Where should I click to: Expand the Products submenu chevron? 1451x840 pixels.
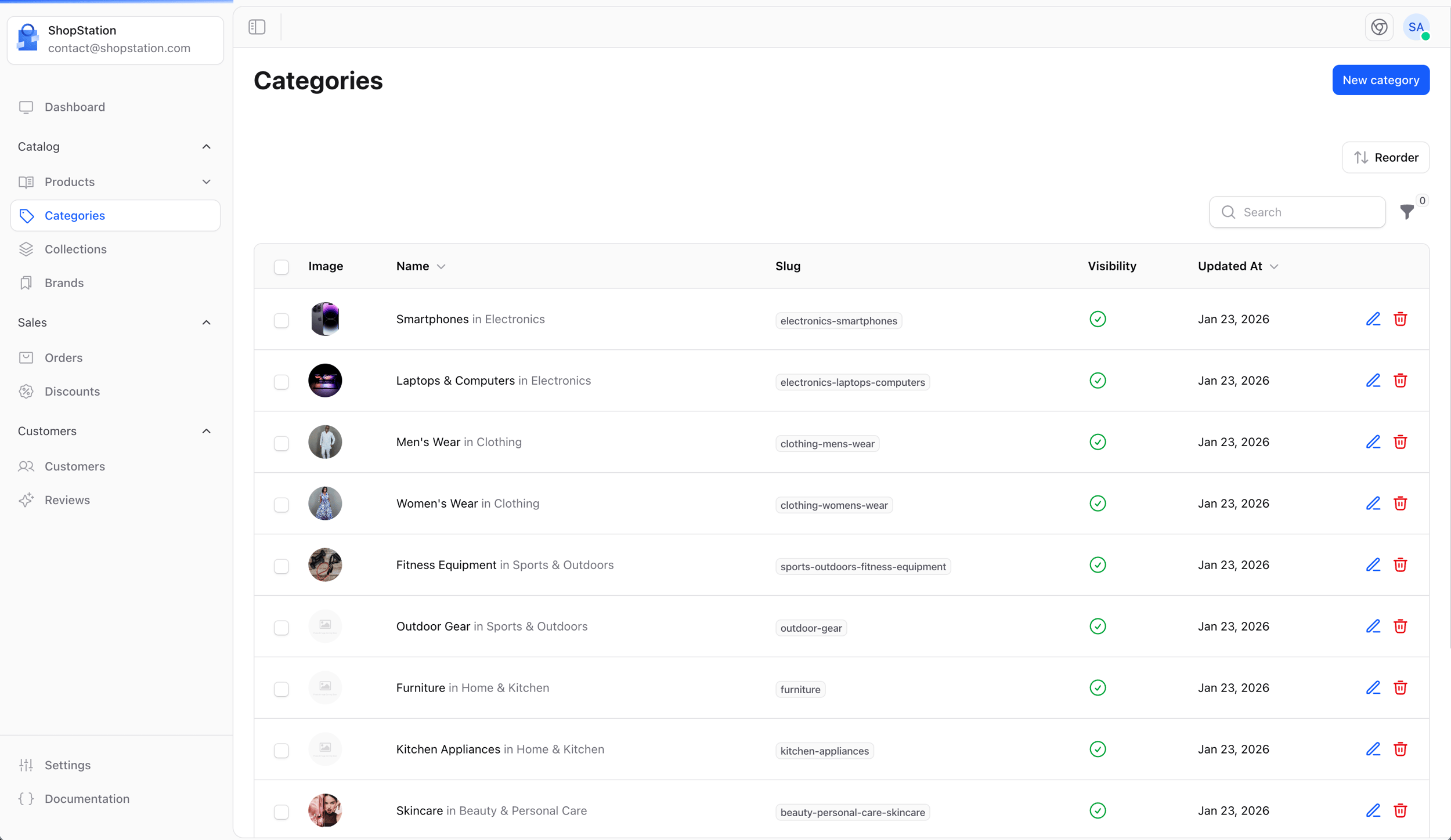click(206, 182)
